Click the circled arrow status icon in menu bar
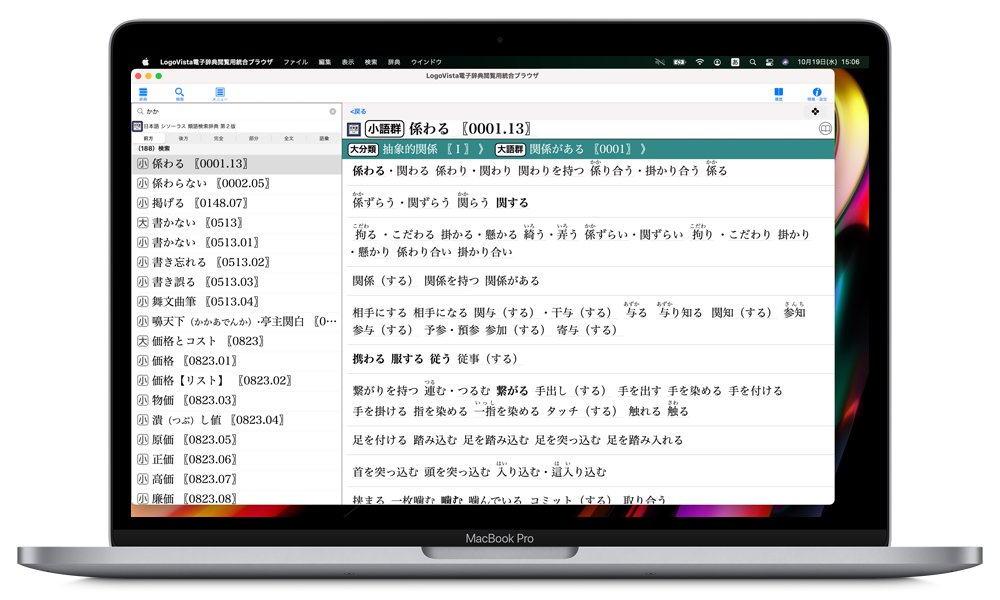 [717, 62]
